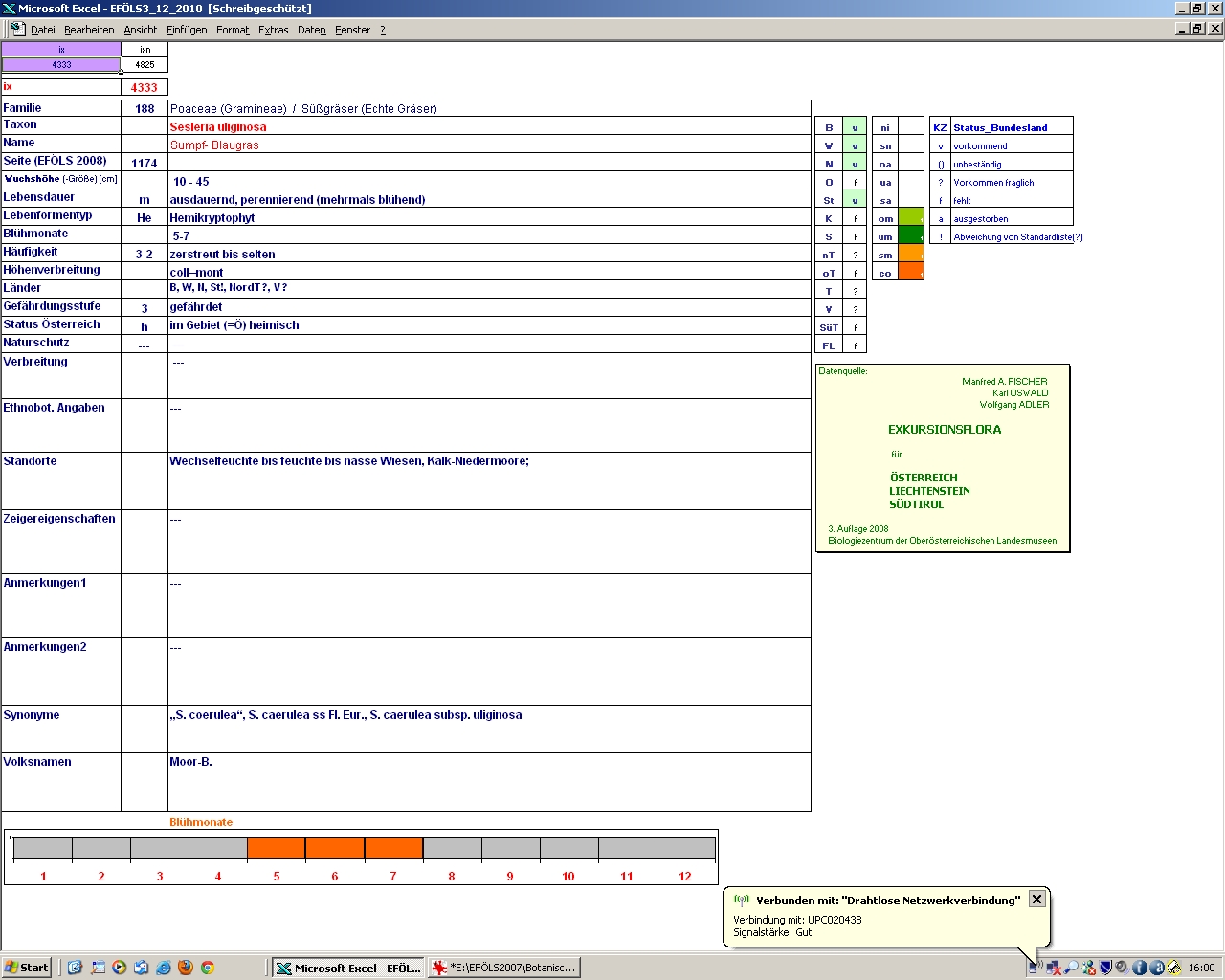Click the red ix value 4333

(145, 87)
